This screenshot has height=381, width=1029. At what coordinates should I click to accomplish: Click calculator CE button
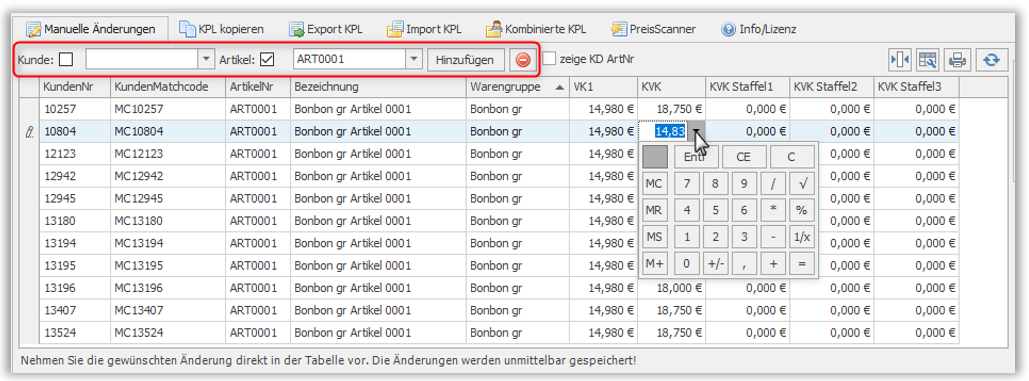click(743, 157)
